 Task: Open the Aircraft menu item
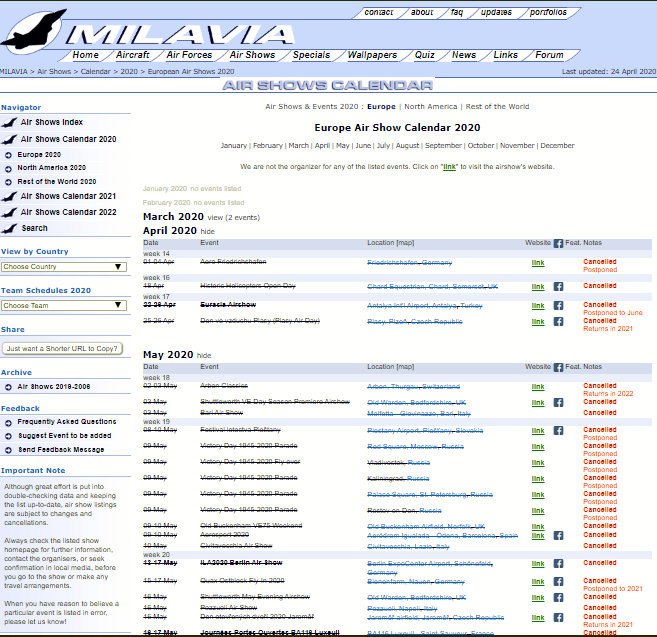(132, 55)
